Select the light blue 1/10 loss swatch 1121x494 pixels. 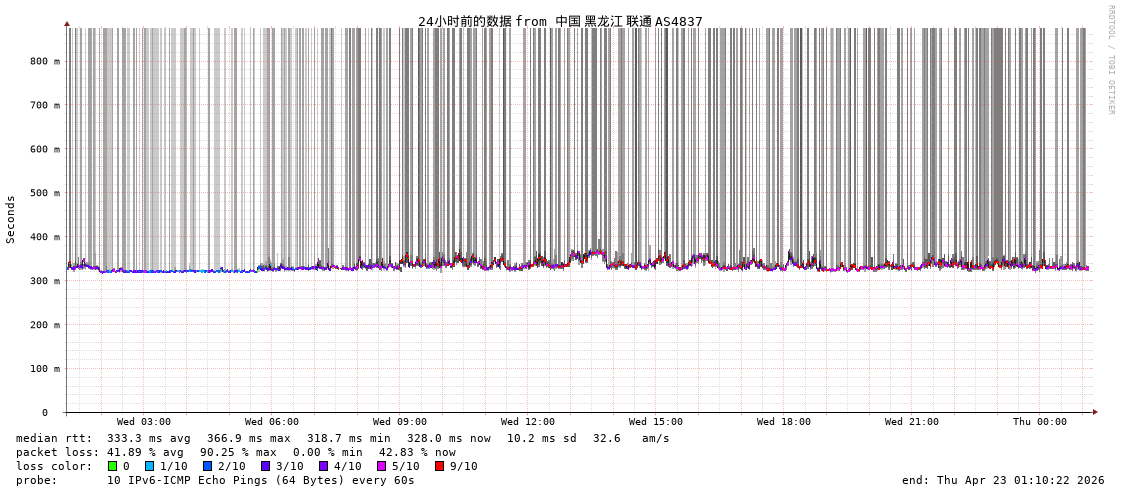pos(149,466)
